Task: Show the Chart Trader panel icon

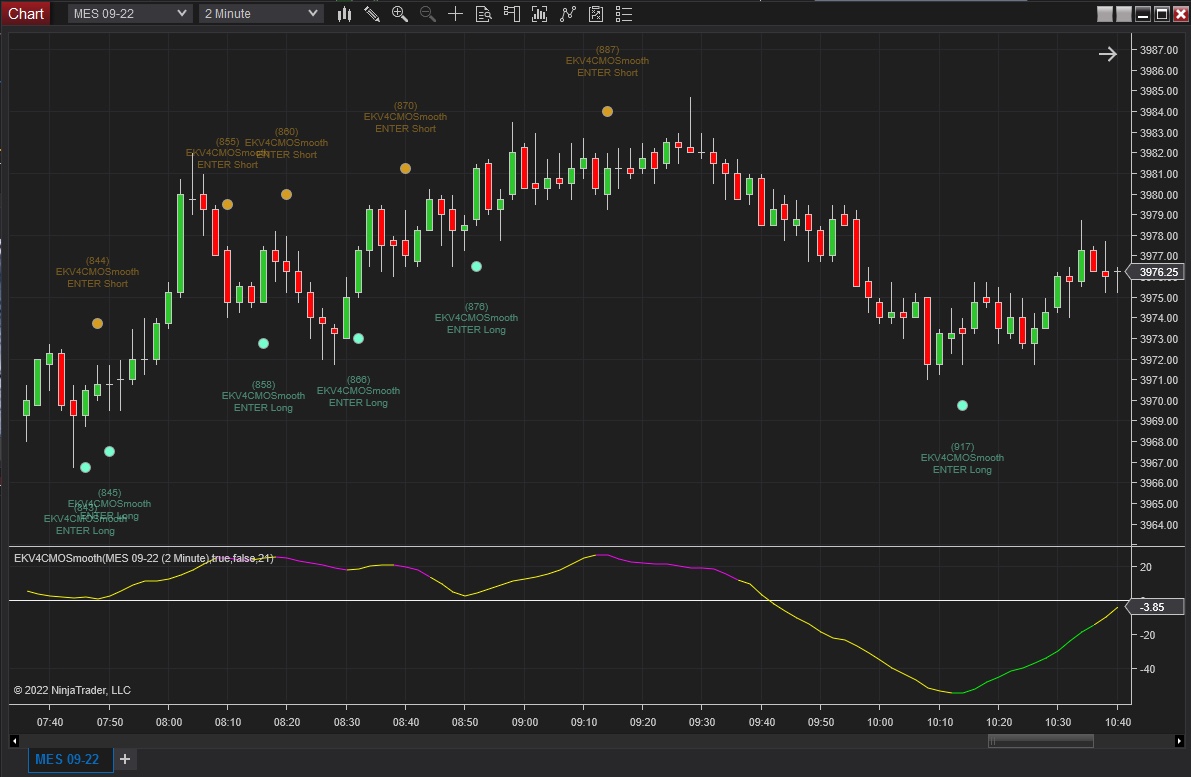Action: pos(511,14)
